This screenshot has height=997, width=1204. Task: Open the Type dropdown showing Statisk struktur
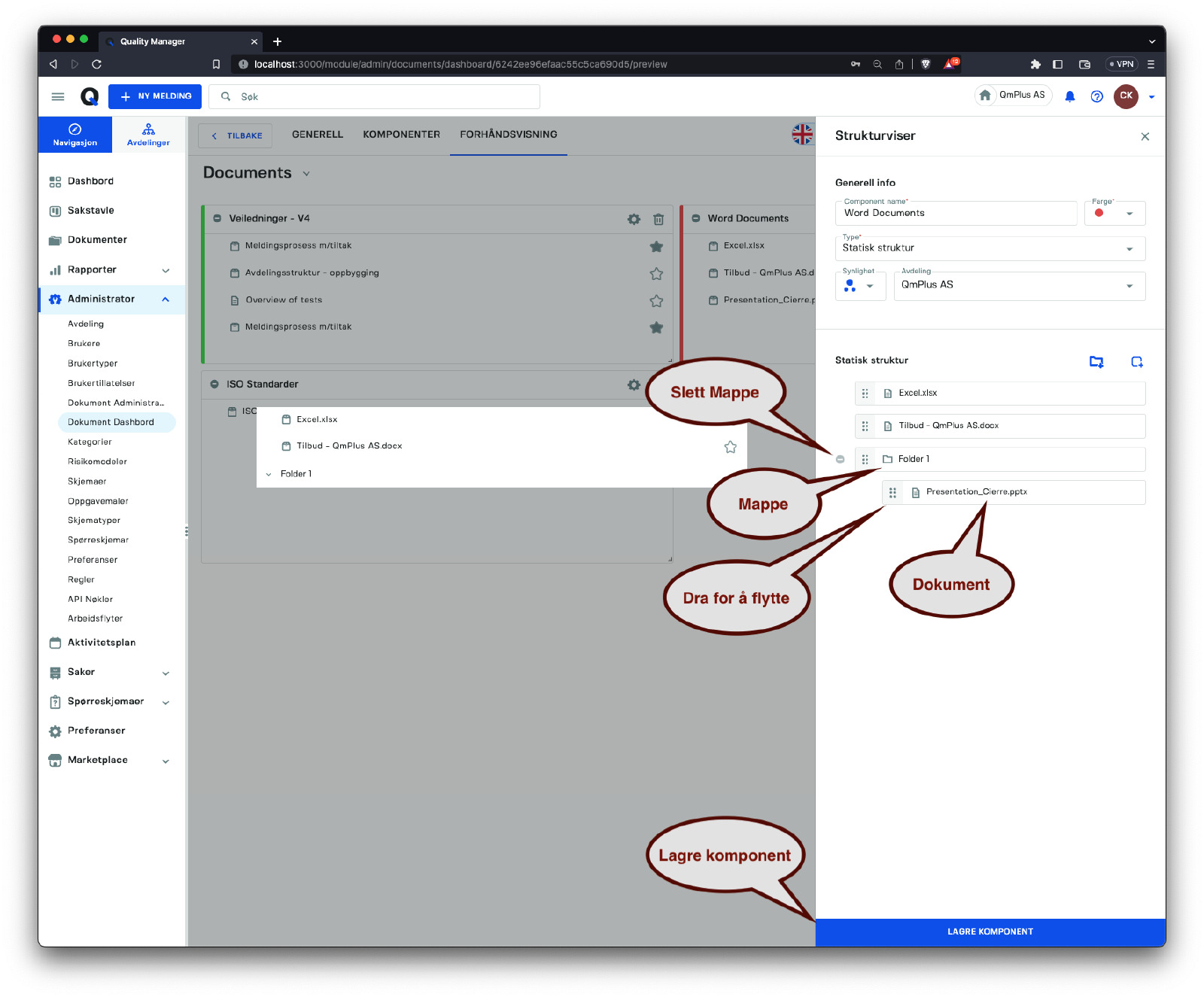point(990,248)
